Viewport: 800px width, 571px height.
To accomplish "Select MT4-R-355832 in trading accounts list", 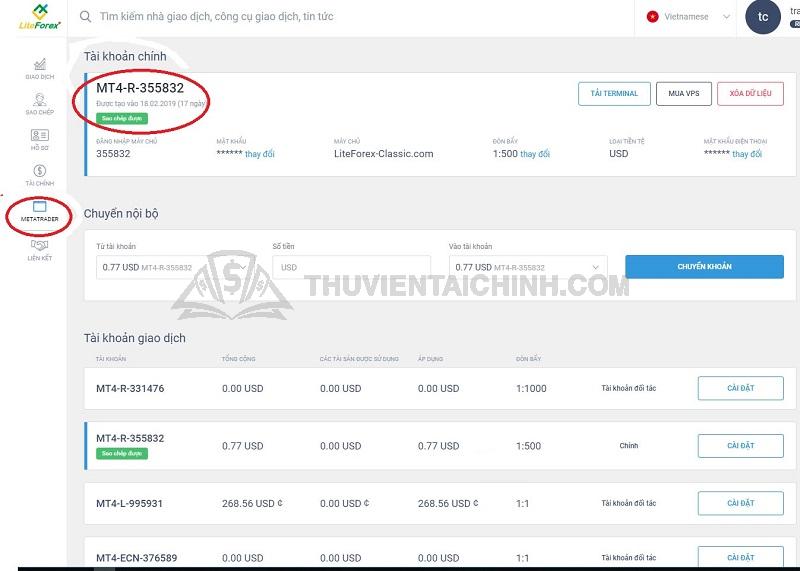I will coord(440,446).
